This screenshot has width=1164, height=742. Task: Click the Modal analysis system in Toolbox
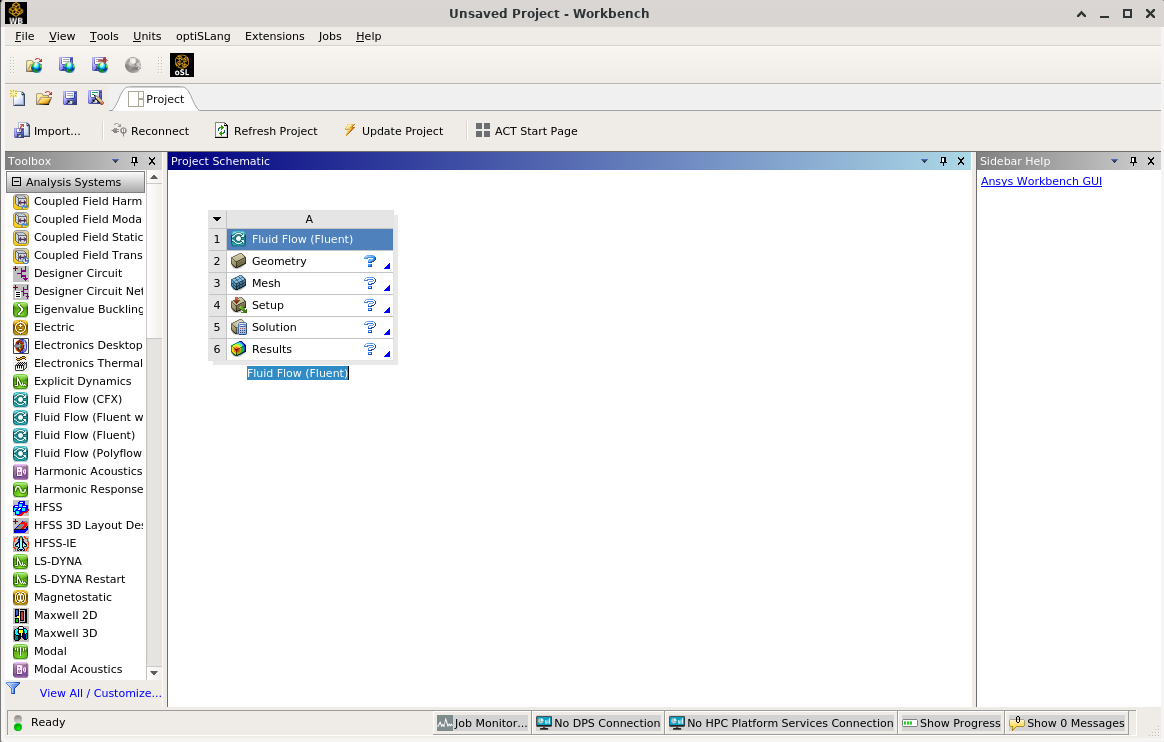tap(50, 651)
